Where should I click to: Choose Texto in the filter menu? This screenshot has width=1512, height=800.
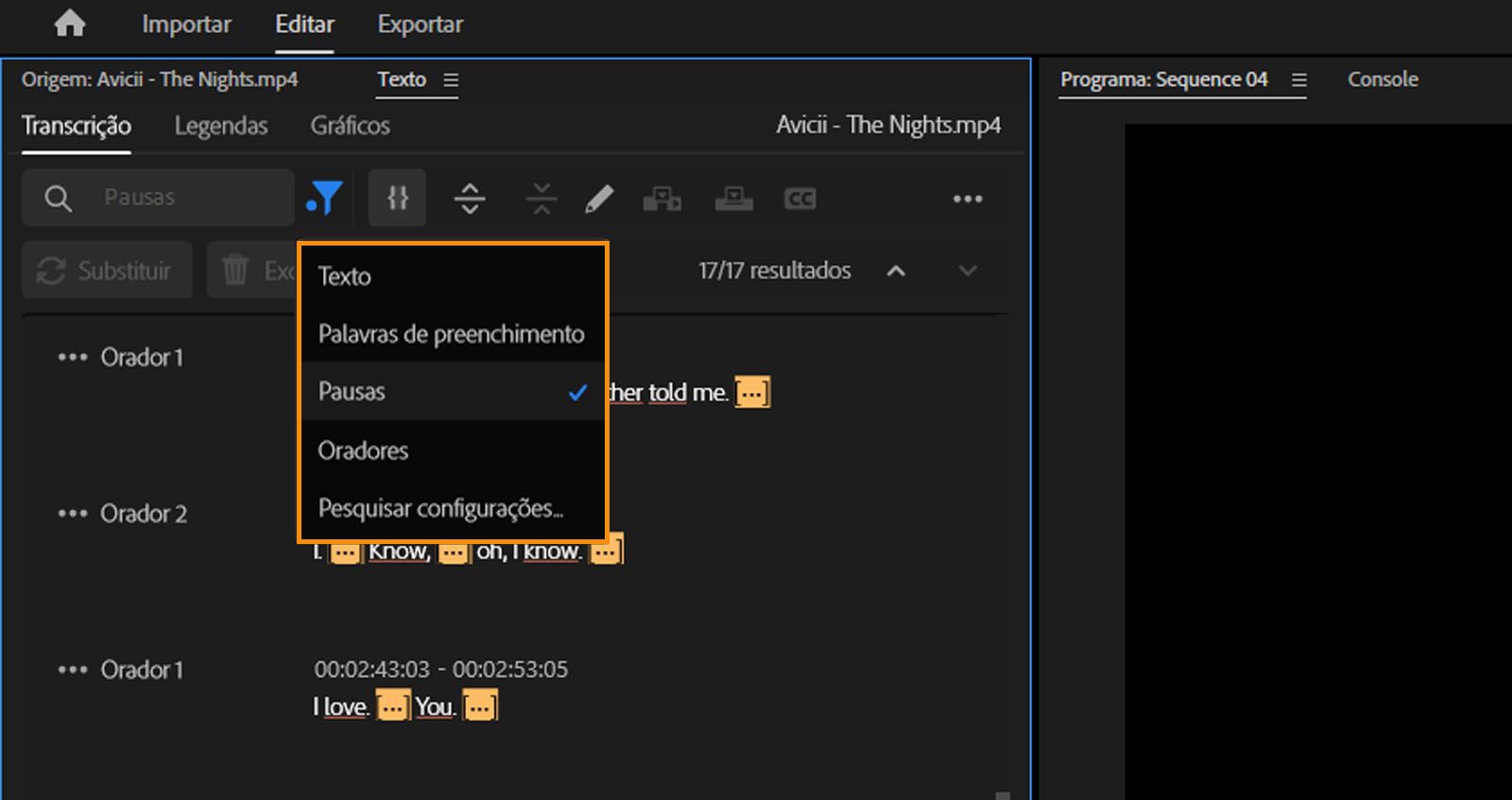click(x=453, y=276)
